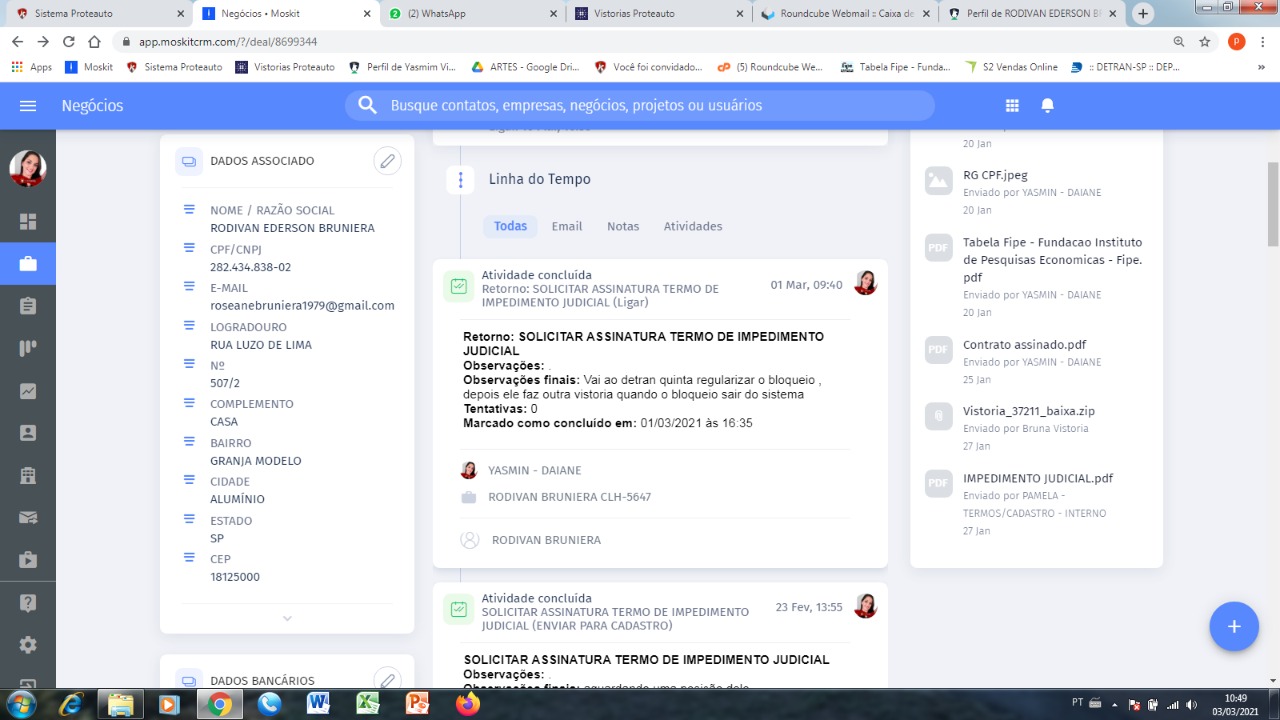Toggle the completed activity checkmark icon
The height and width of the screenshot is (720, 1280).
point(459,286)
